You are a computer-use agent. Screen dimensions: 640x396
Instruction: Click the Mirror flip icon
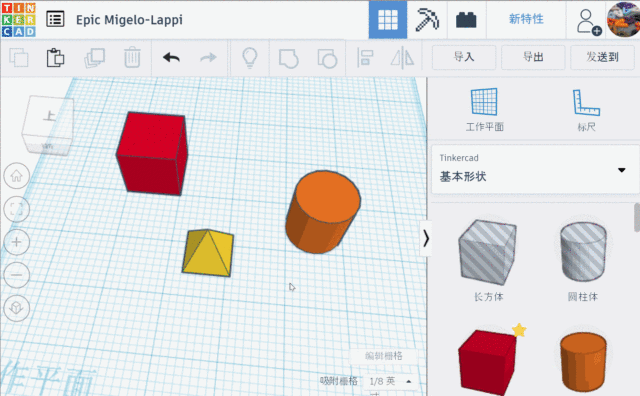coord(402,58)
